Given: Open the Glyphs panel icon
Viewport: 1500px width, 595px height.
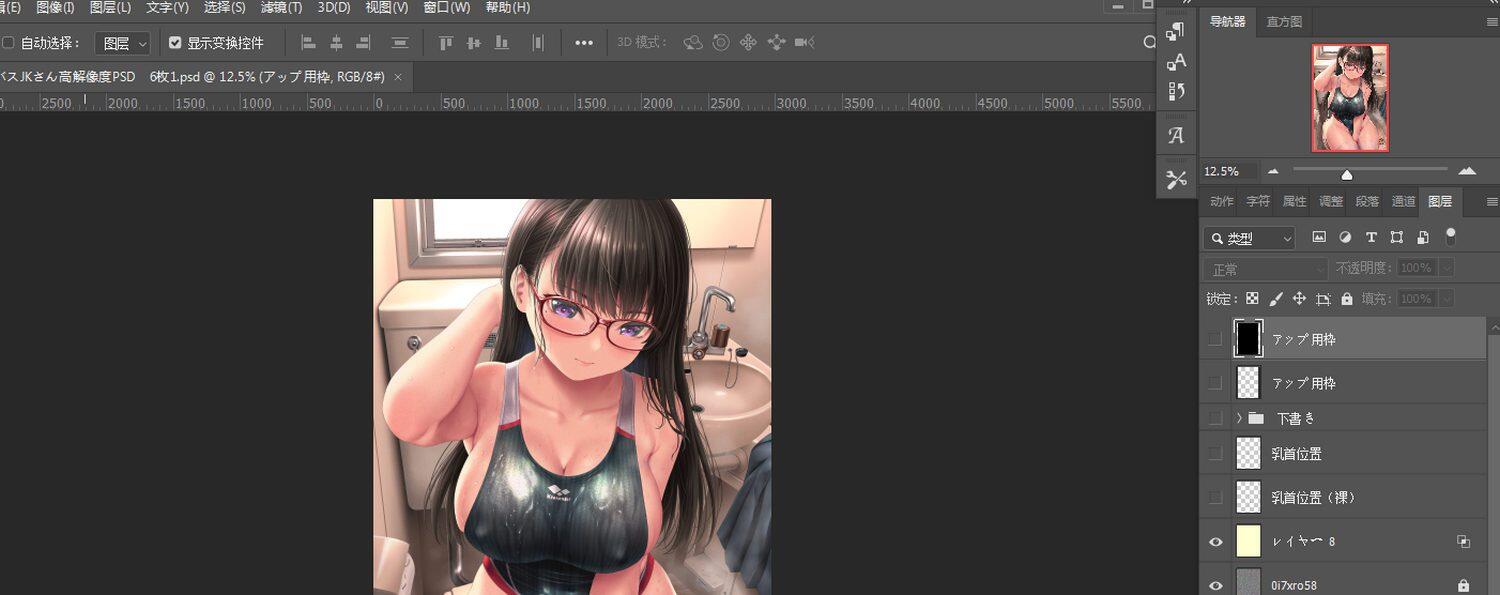Looking at the screenshot, I should (1176, 135).
